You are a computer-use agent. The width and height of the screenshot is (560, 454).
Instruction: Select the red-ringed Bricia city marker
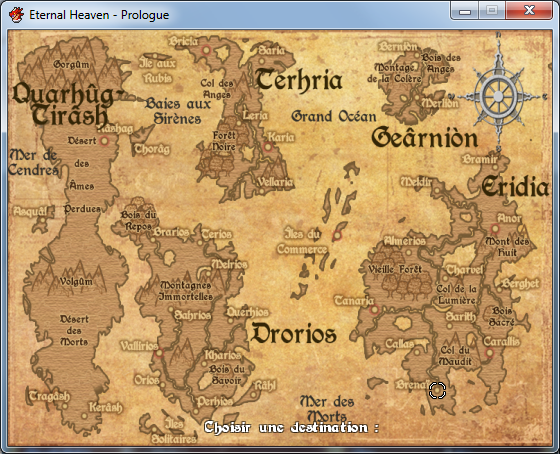tap(206, 50)
